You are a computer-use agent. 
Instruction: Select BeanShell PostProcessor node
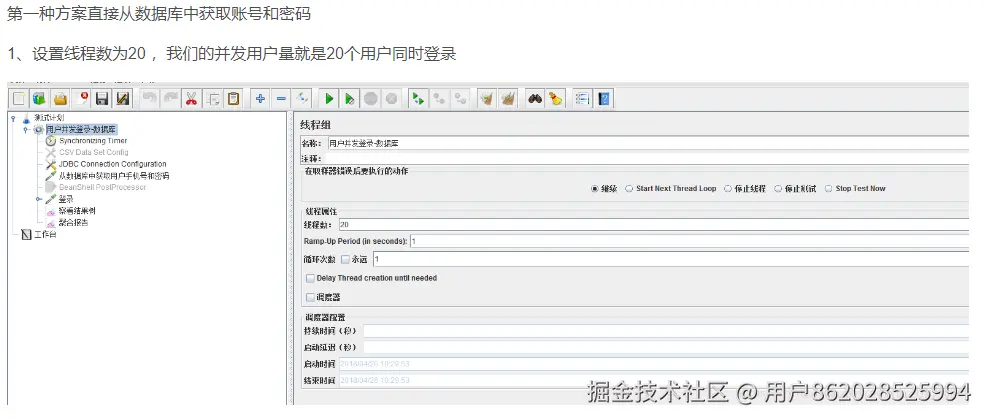tap(102, 187)
